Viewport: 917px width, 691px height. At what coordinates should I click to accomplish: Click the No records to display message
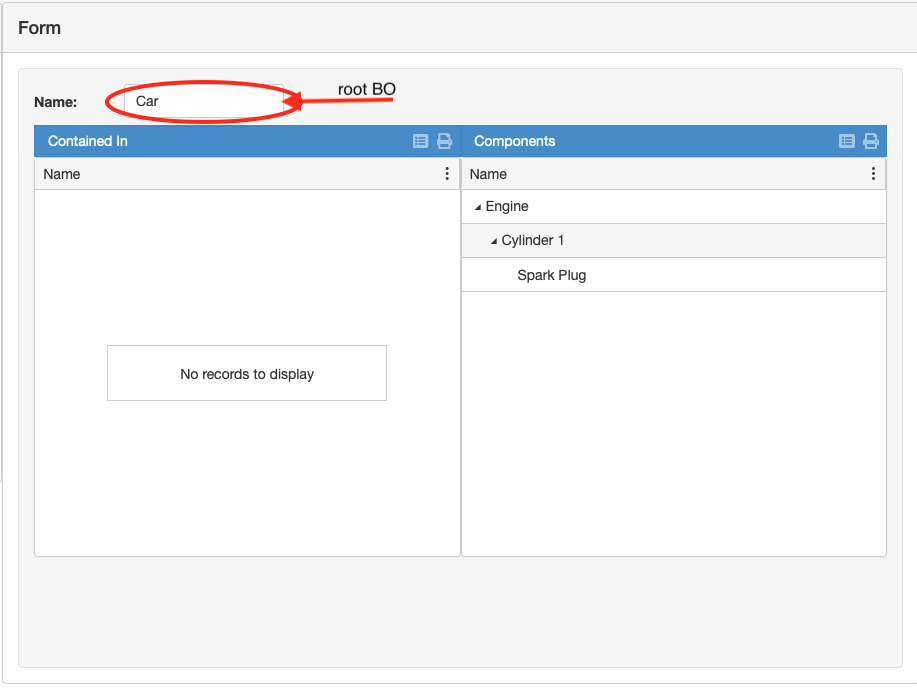[247, 374]
